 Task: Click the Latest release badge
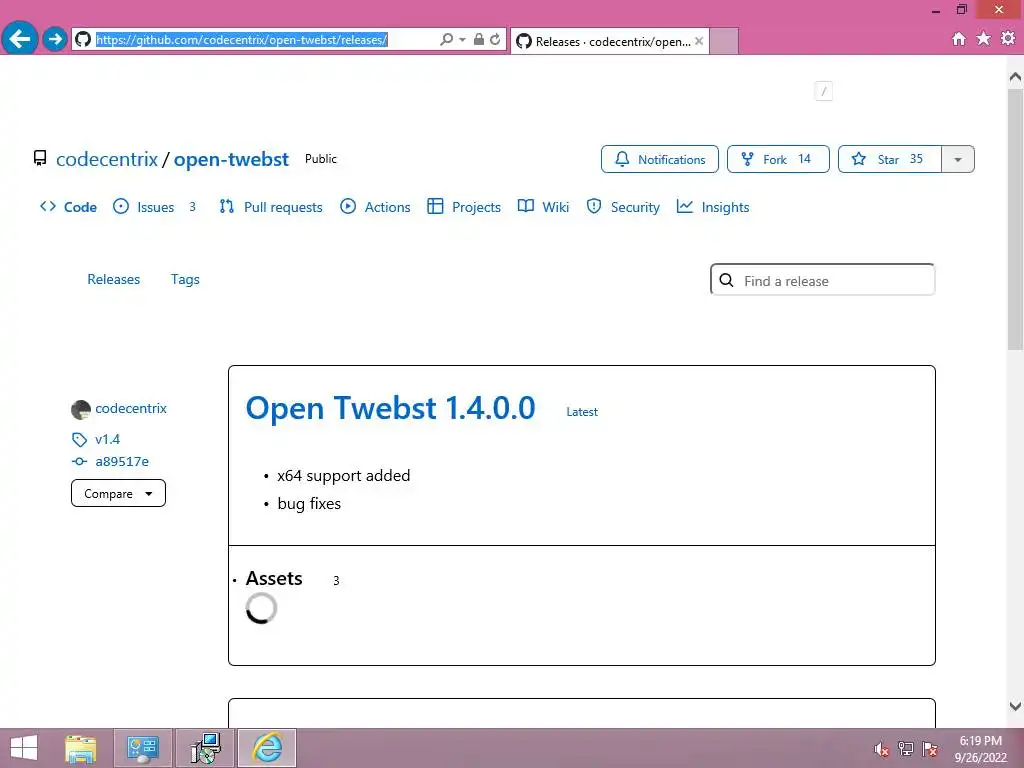[x=582, y=412]
